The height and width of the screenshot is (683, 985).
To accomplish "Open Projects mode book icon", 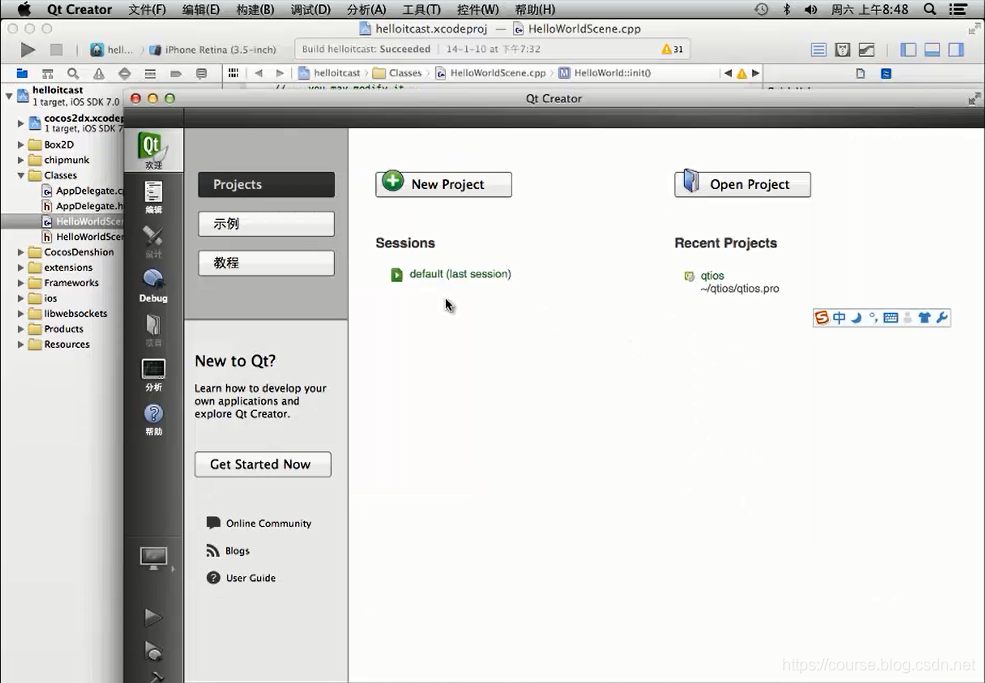I will tap(153, 330).
